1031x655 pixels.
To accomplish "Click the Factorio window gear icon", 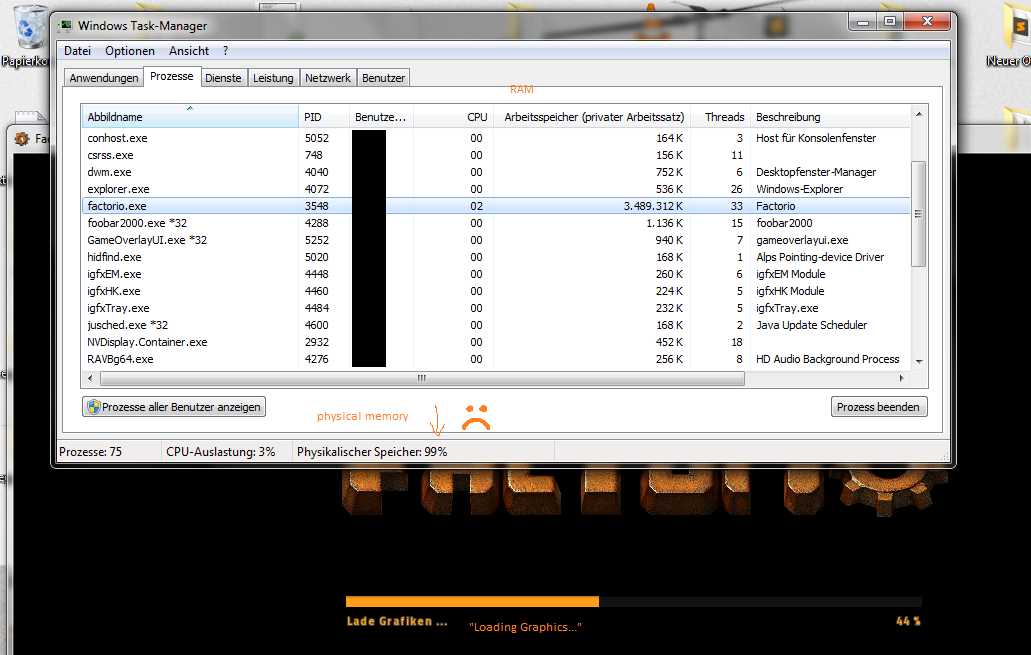I will (22, 139).
